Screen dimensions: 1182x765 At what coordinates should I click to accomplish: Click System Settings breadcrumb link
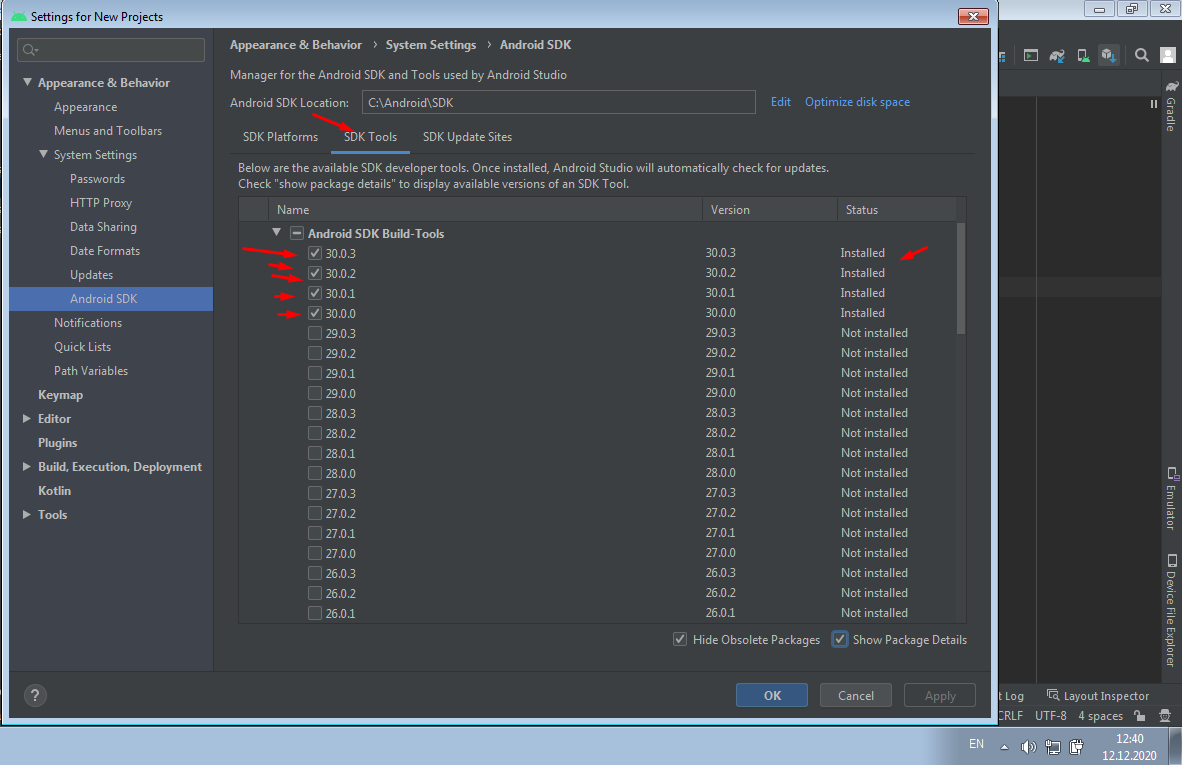[x=431, y=44]
